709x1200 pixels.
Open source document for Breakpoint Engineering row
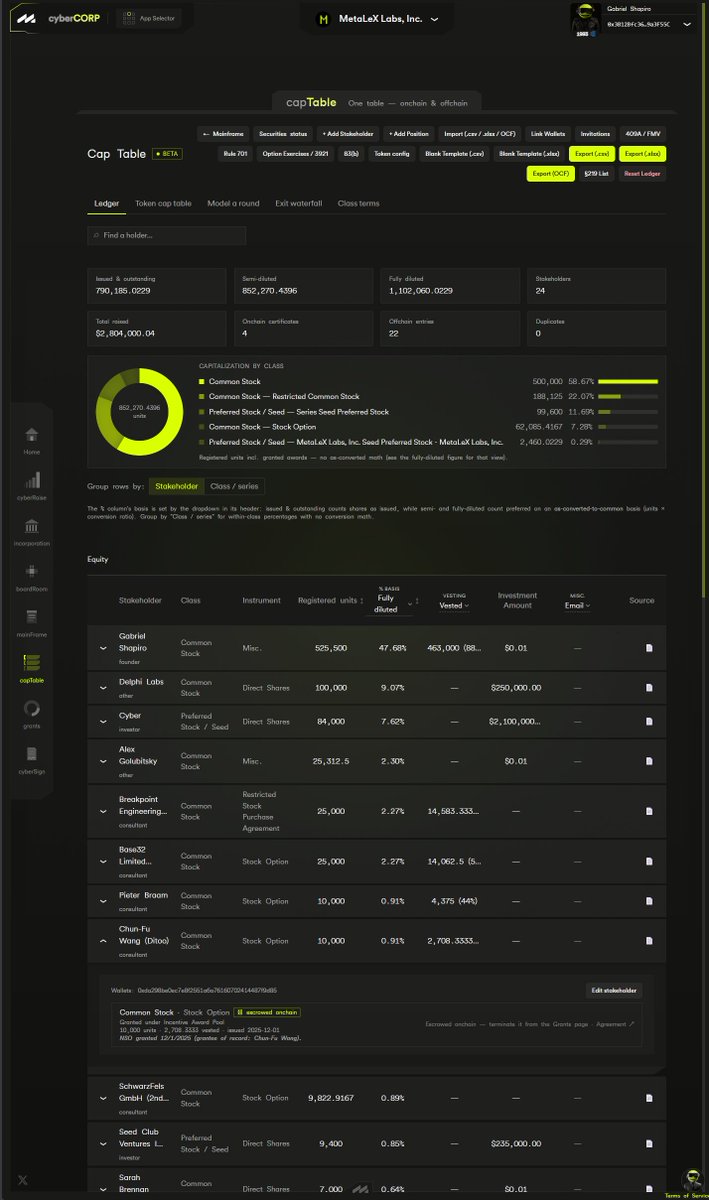[x=649, y=811]
